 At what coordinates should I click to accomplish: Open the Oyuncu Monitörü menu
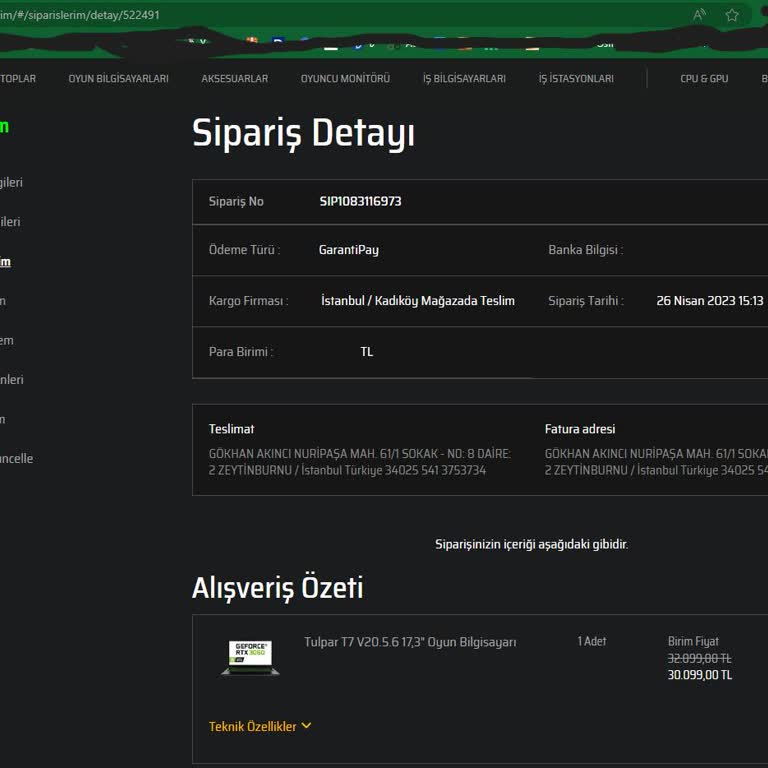(345, 79)
